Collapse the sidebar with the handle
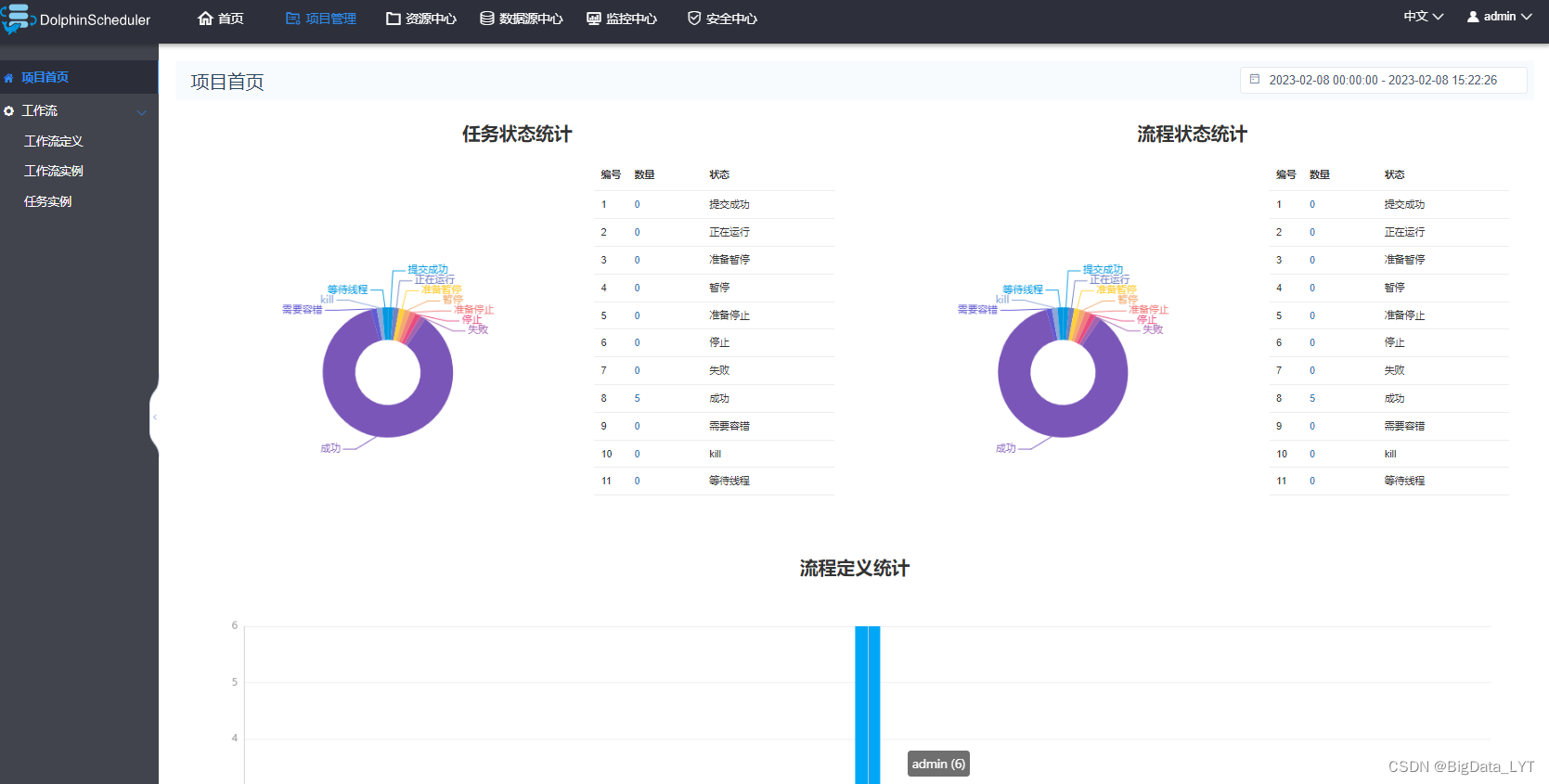The width and height of the screenshot is (1549, 784). point(155,417)
